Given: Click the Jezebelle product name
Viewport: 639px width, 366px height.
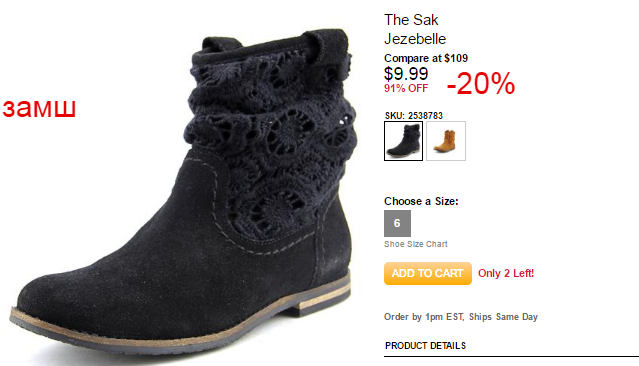Looking at the screenshot, I should click(x=415, y=39).
